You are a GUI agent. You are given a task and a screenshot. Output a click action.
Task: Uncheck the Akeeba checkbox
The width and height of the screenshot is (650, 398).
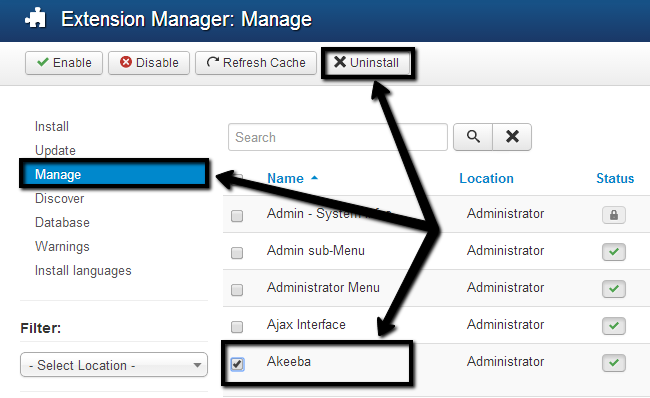click(x=237, y=364)
